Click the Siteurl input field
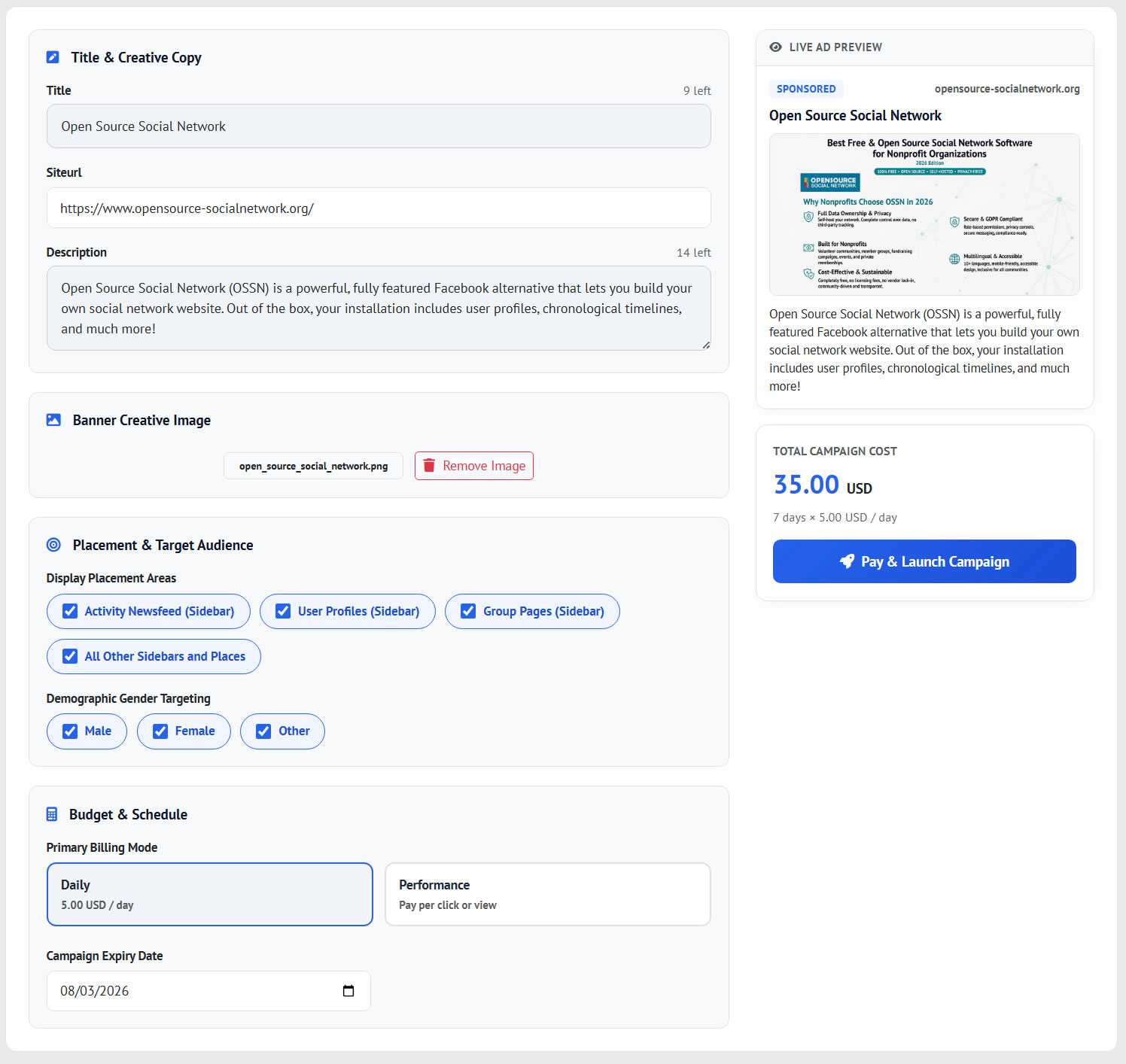The width and height of the screenshot is (1126, 1064). (x=379, y=208)
